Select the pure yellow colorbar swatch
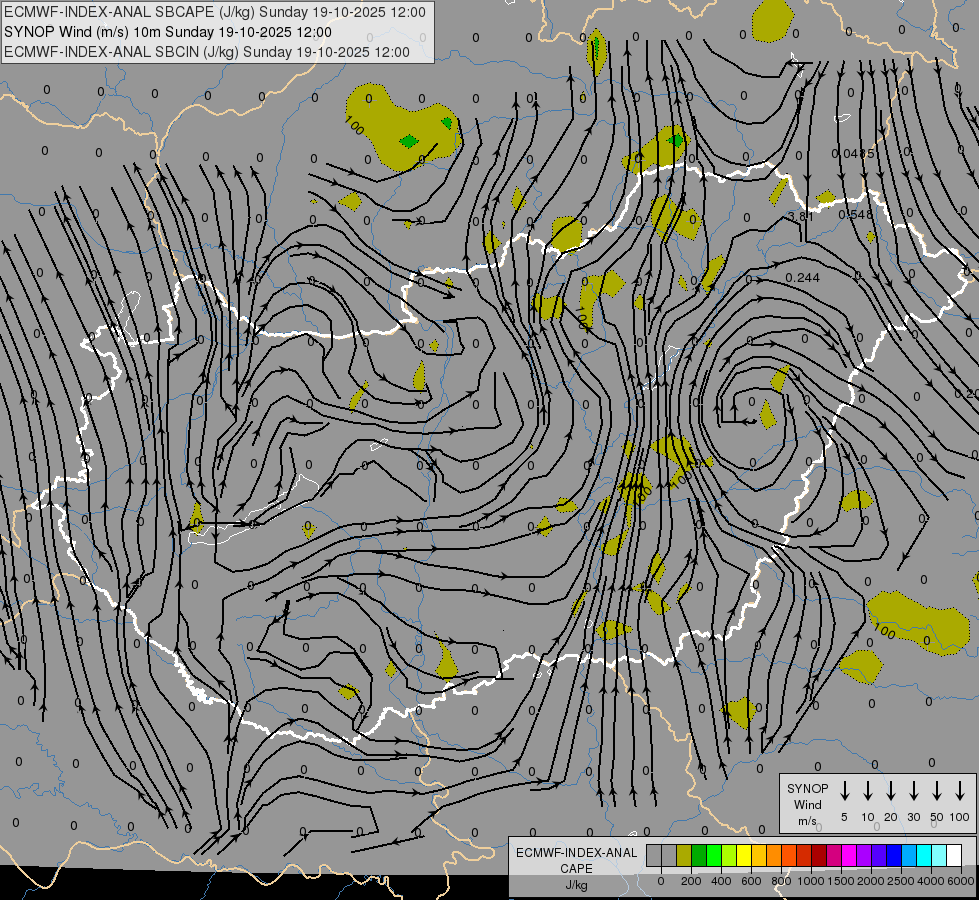979x900 pixels. coord(744,855)
